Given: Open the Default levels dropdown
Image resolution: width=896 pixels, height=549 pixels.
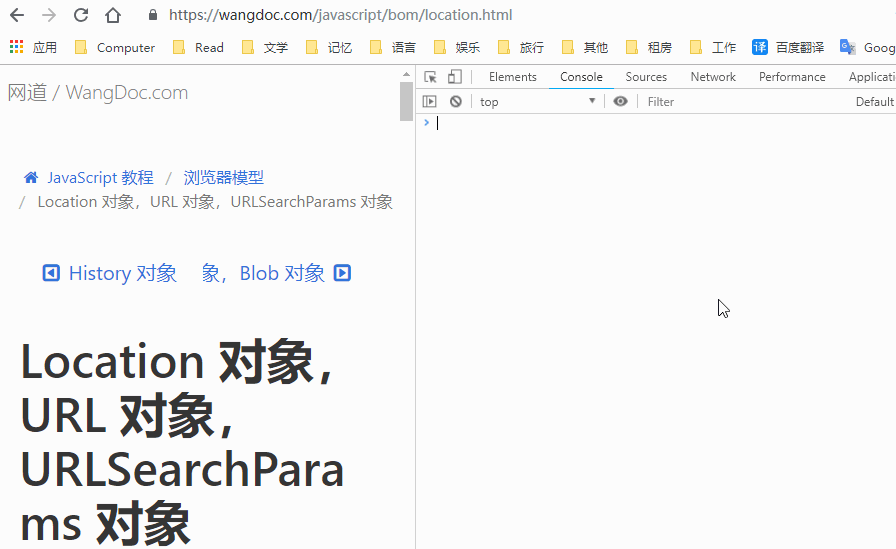Looking at the screenshot, I should pyautogui.click(x=875, y=102).
